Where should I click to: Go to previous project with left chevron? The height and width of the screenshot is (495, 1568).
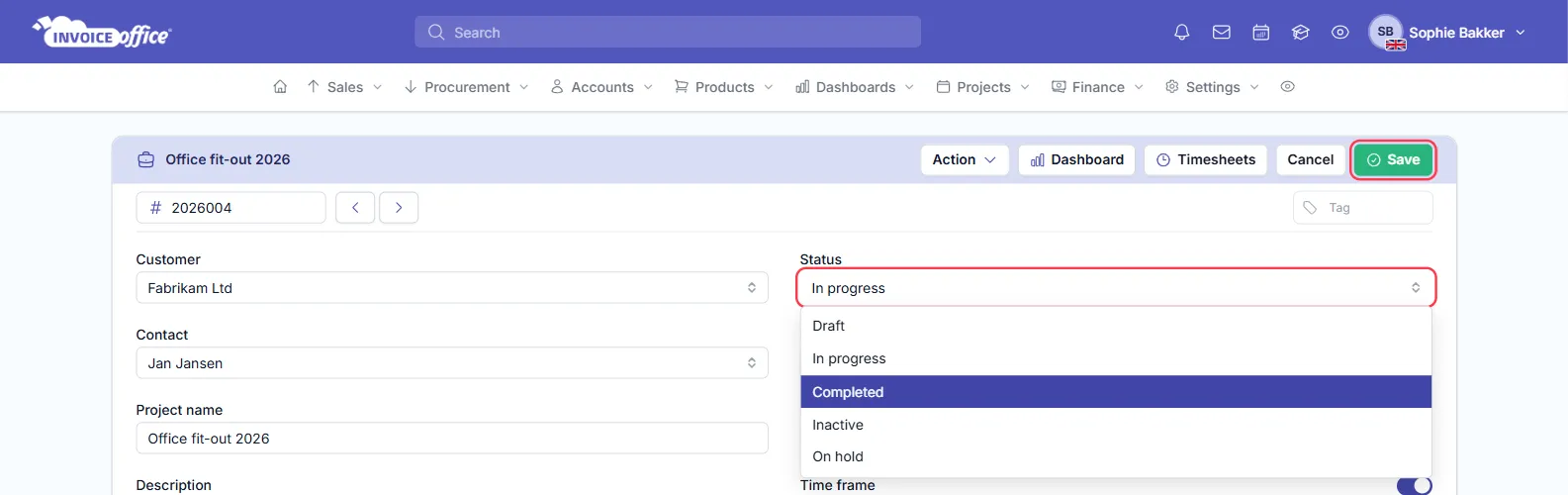click(x=355, y=208)
